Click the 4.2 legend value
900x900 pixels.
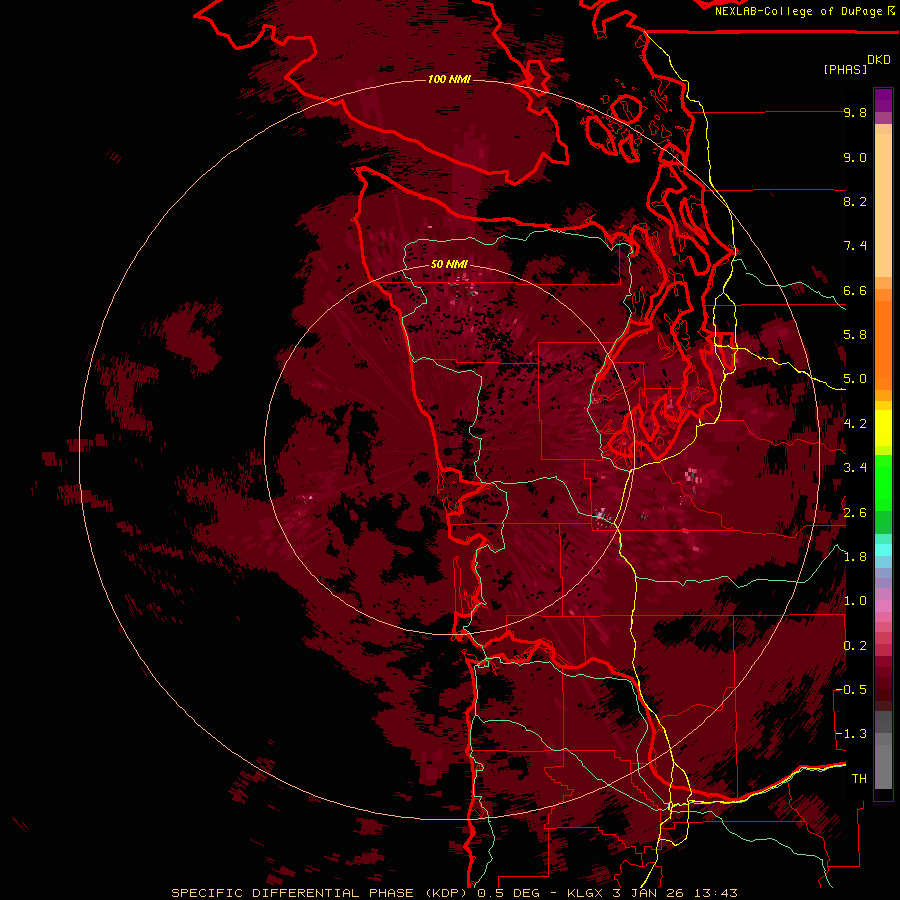coord(855,424)
